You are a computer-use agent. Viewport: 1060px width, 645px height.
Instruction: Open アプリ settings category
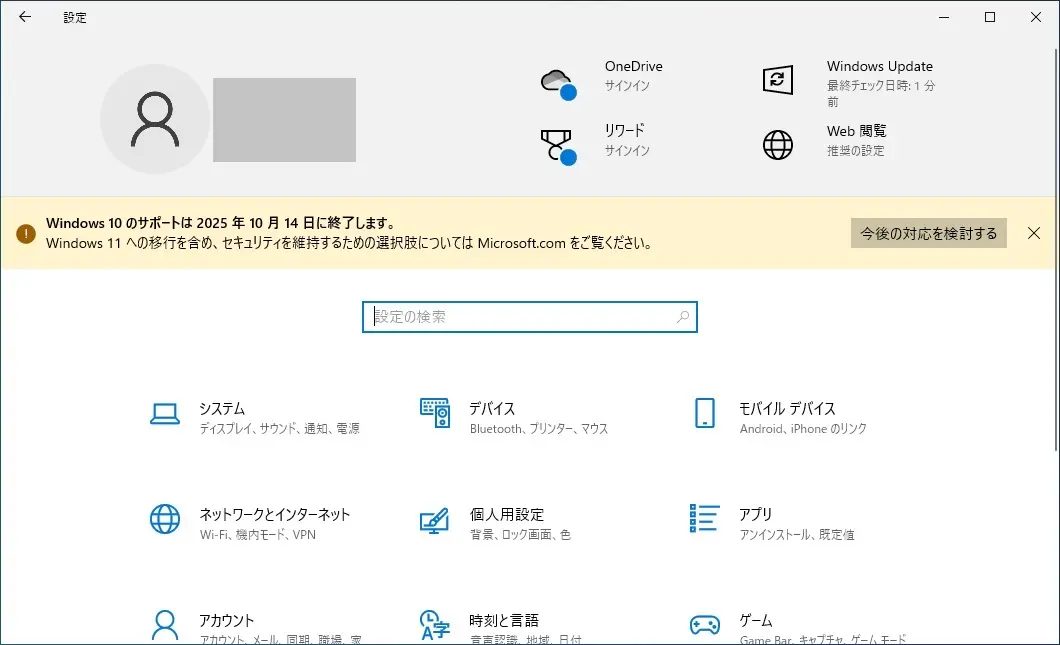click(x=772, y=523)
